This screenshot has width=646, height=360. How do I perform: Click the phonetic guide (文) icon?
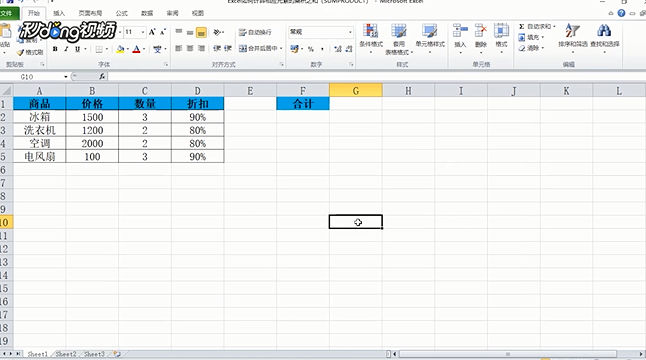157,49
